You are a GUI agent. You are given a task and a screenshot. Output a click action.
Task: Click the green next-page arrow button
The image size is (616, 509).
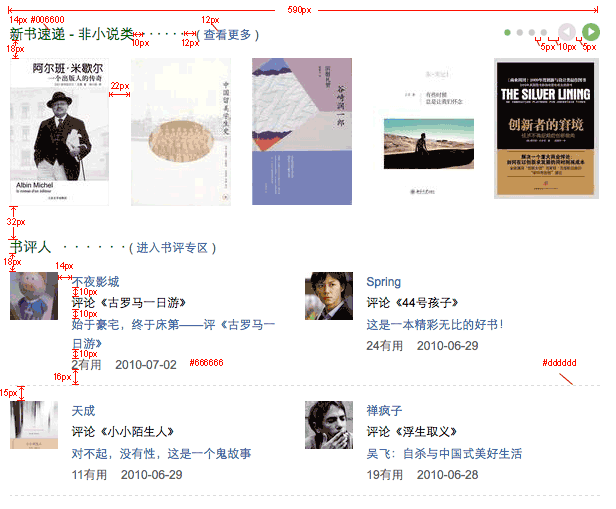(590, 32)
